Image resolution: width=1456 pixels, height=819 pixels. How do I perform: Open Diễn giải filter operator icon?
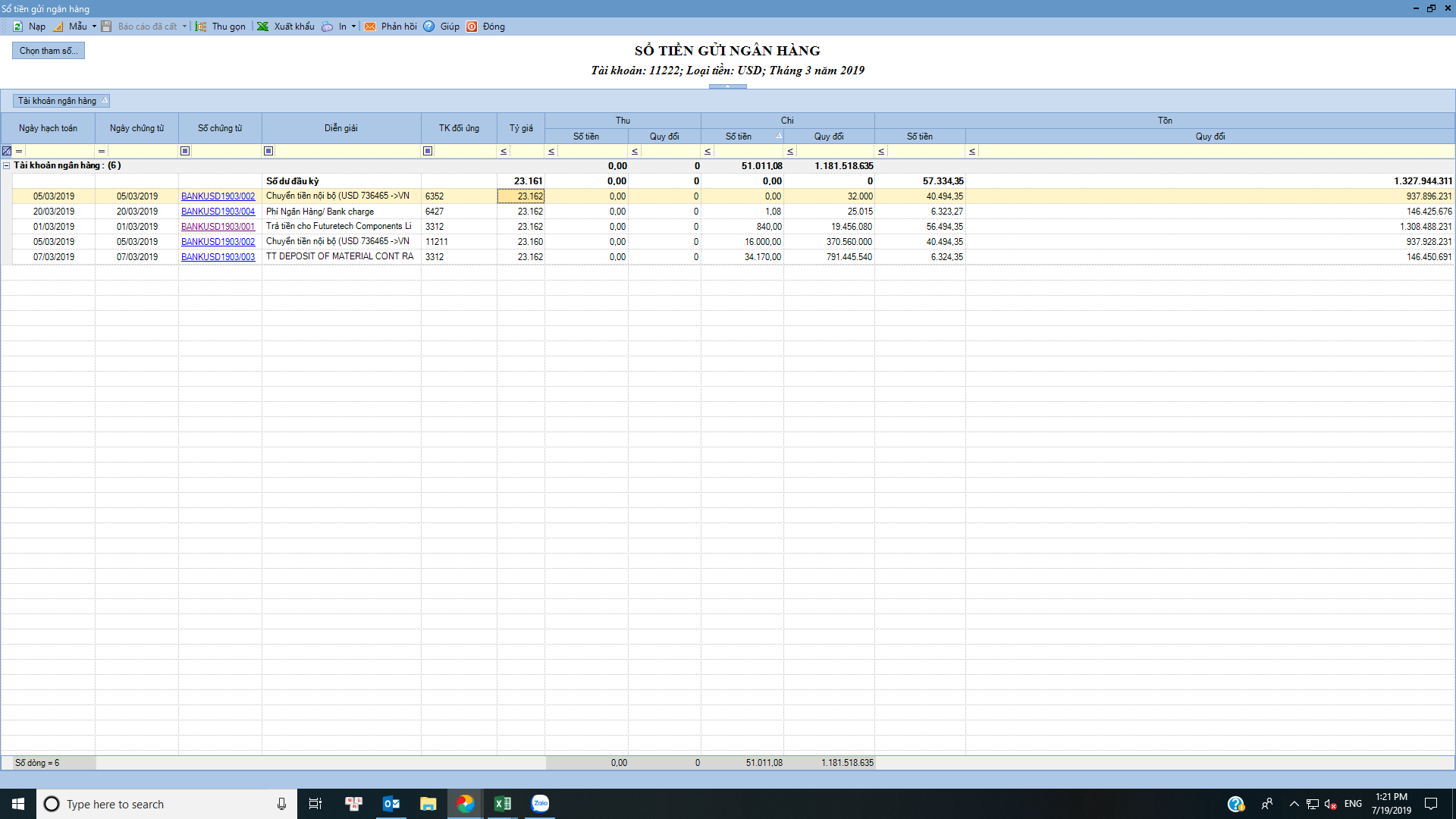click(x=268, y=151)
